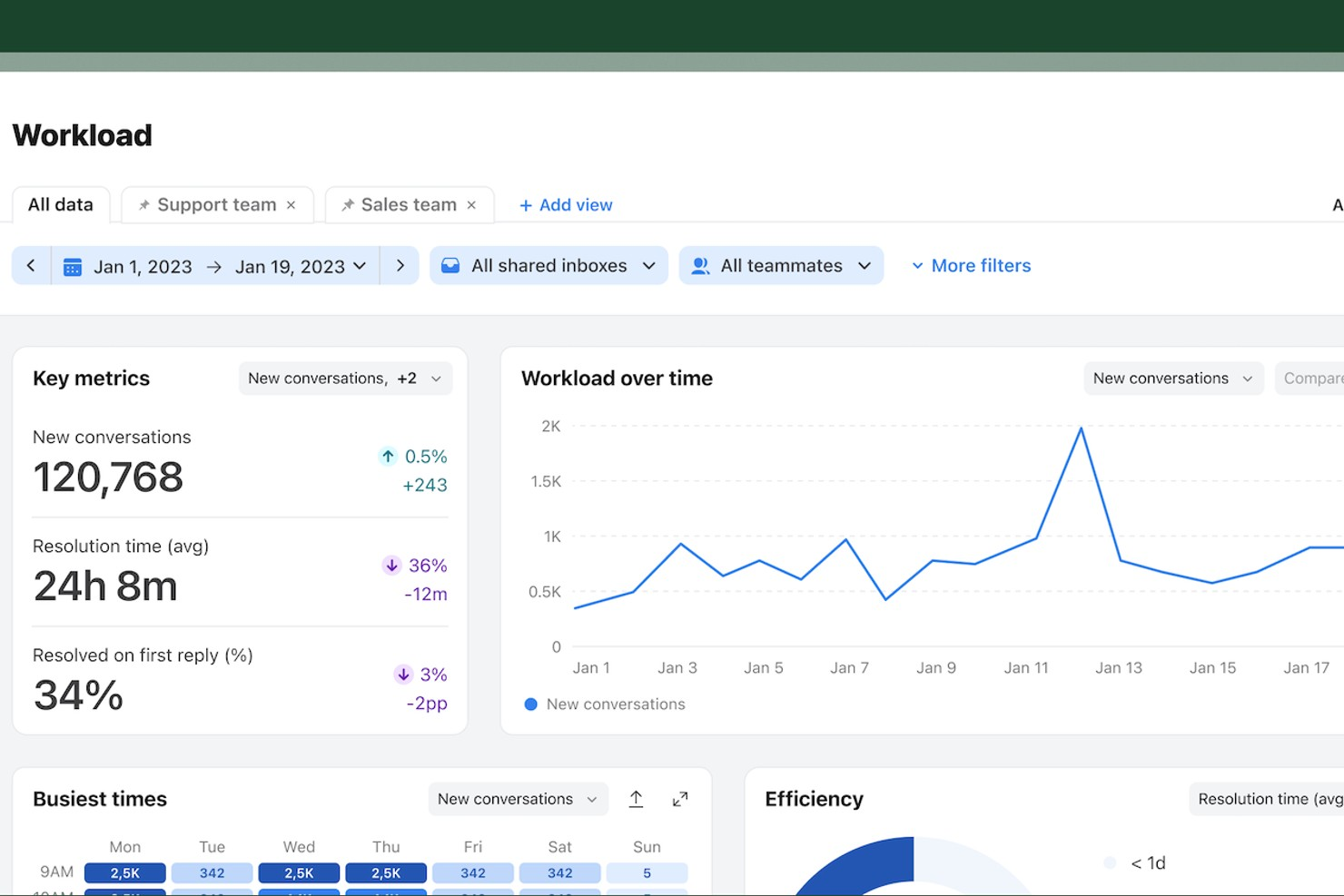This screenshot has width=1344, height=896.
Task: Expand Busiest times to fullscreen
Action: [679, 799]
